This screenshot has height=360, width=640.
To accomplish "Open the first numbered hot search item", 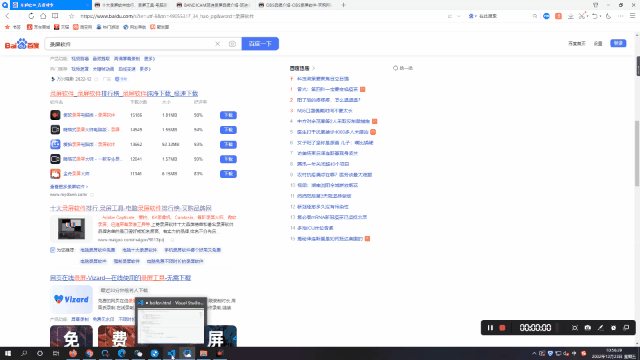I will pos(329,89).
